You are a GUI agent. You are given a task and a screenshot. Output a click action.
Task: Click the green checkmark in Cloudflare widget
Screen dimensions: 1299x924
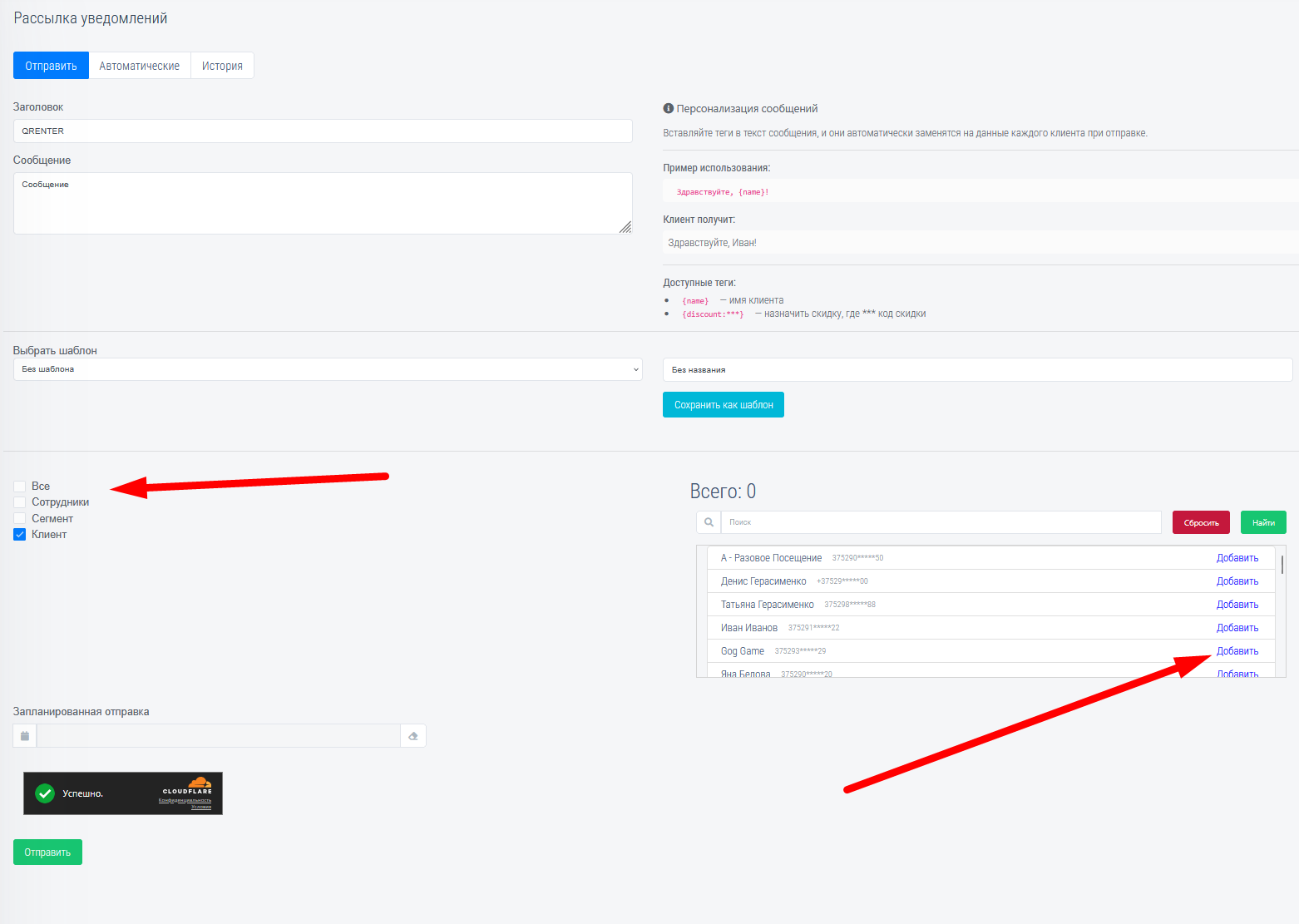point(45,793)
